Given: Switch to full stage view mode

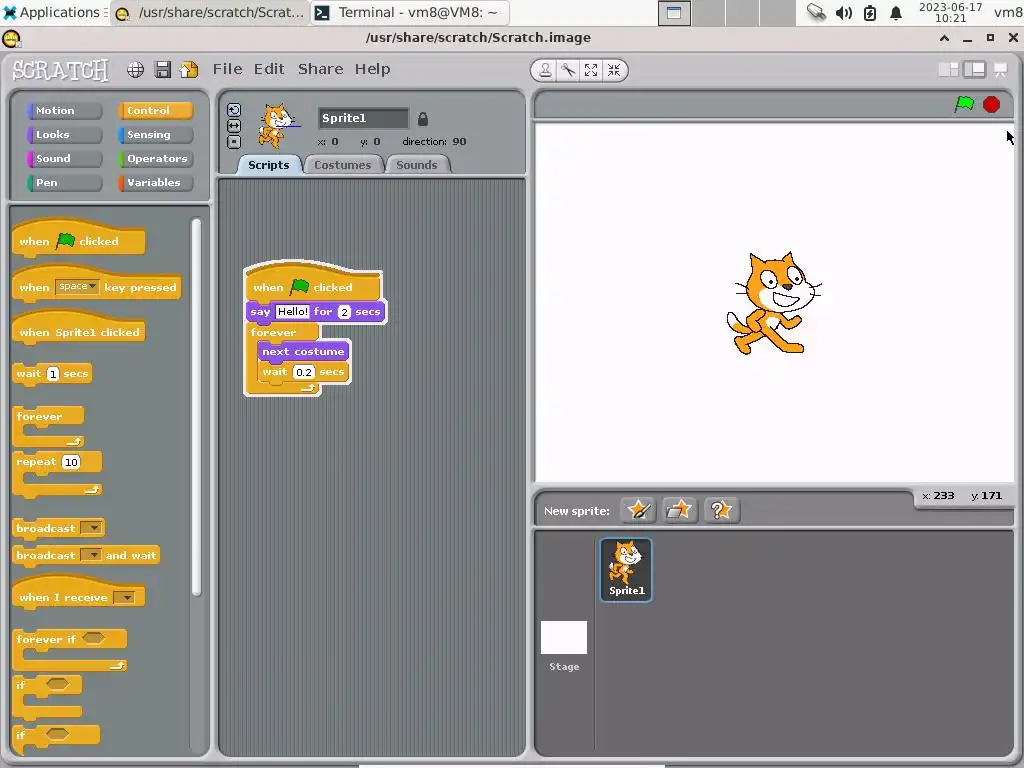Looking at the screenshot, I should tap(974, 69).
